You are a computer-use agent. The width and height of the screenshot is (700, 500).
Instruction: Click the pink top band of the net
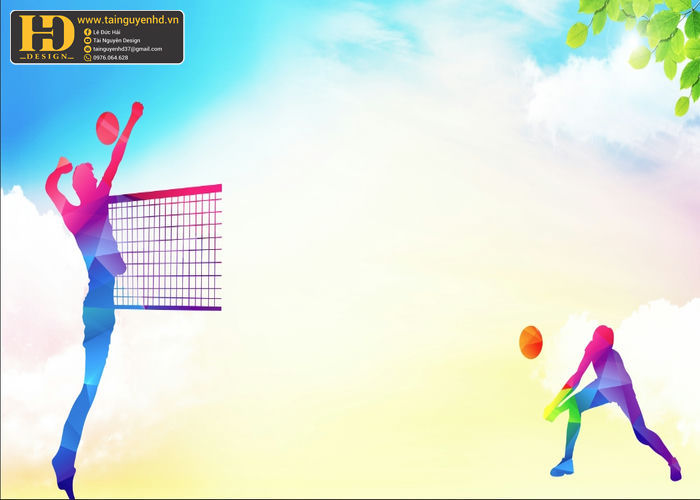pos(165,193)
